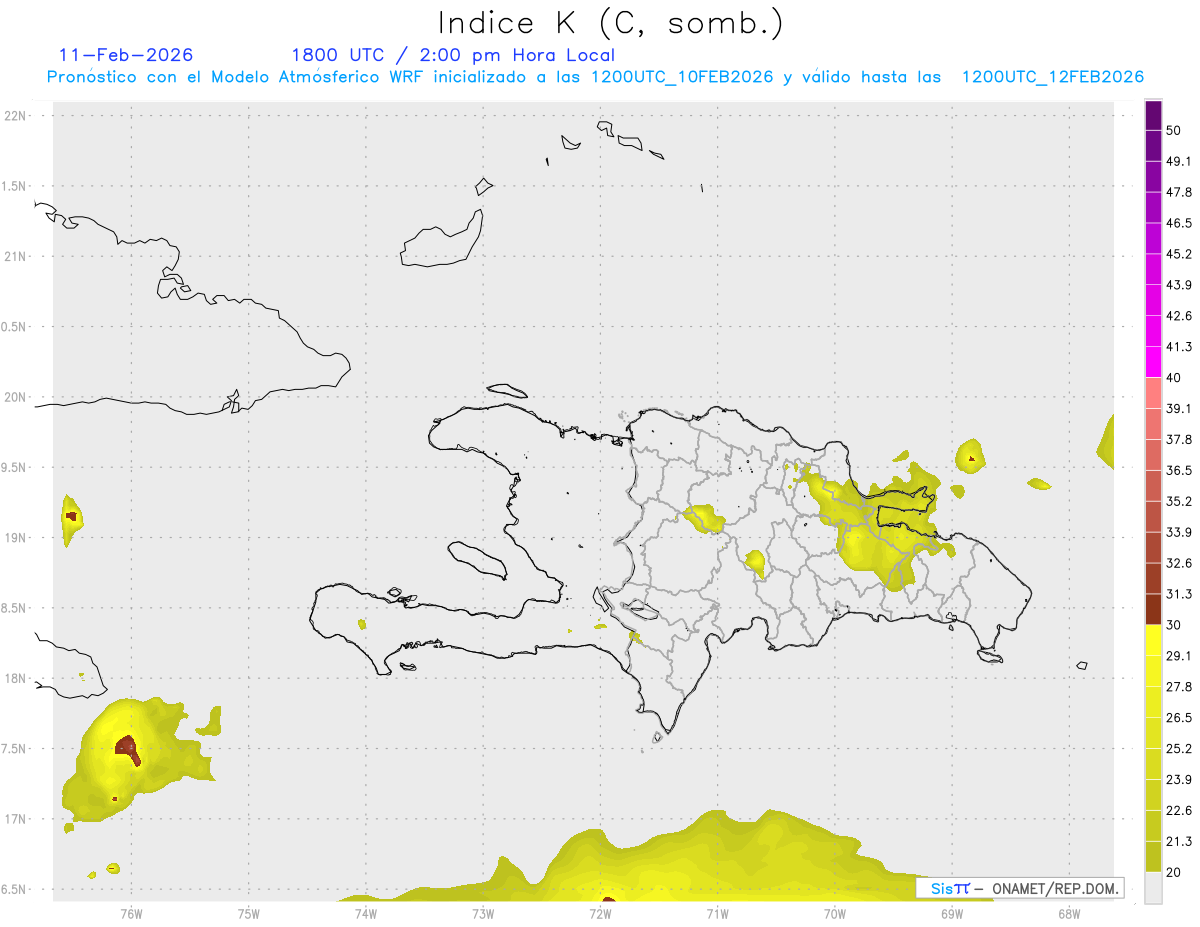Click the latitude label "8.5N"
Image resolution: width=1200 pixels, height=927 pixels.
[x=14, y=608]
